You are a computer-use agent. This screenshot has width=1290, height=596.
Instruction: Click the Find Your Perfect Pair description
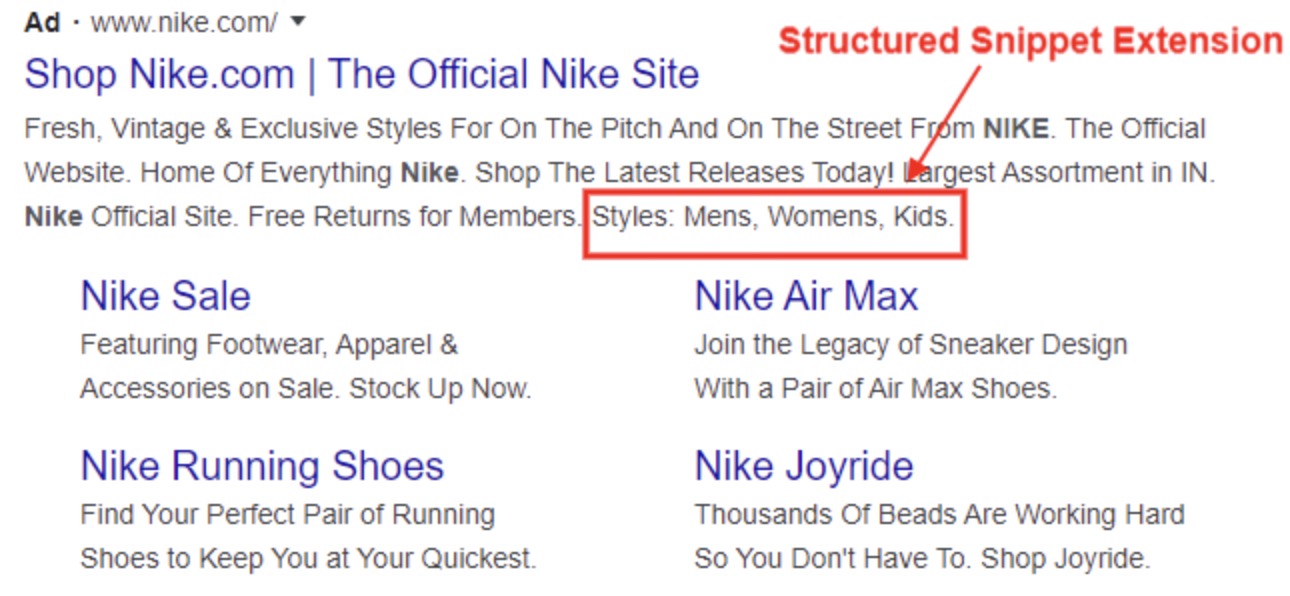(x=287, y=515)
